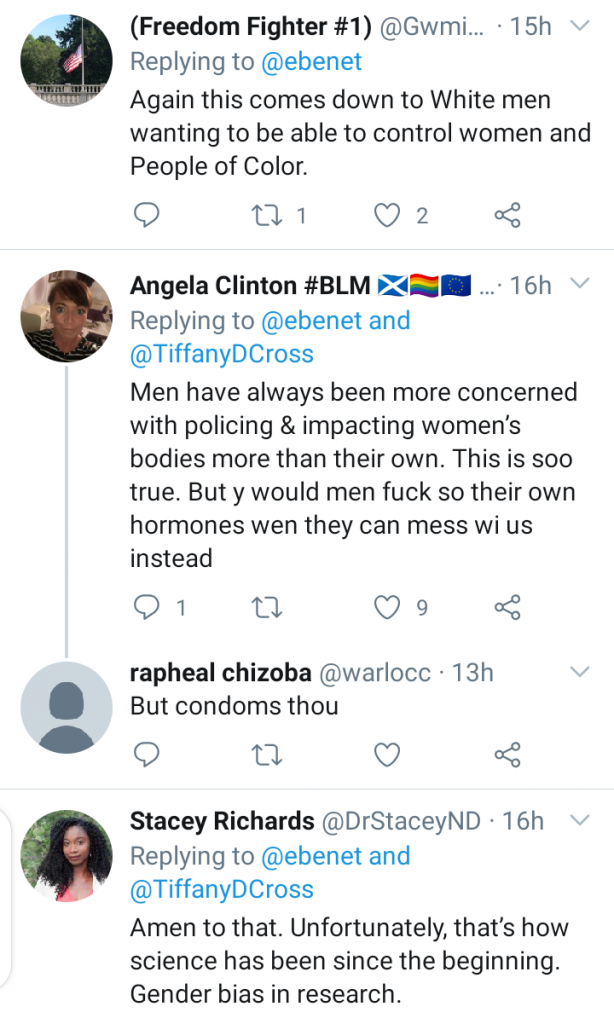This screenshot has height=1024, width=614.
Task: Like the tweet about White men control
Action: [387, 215]
